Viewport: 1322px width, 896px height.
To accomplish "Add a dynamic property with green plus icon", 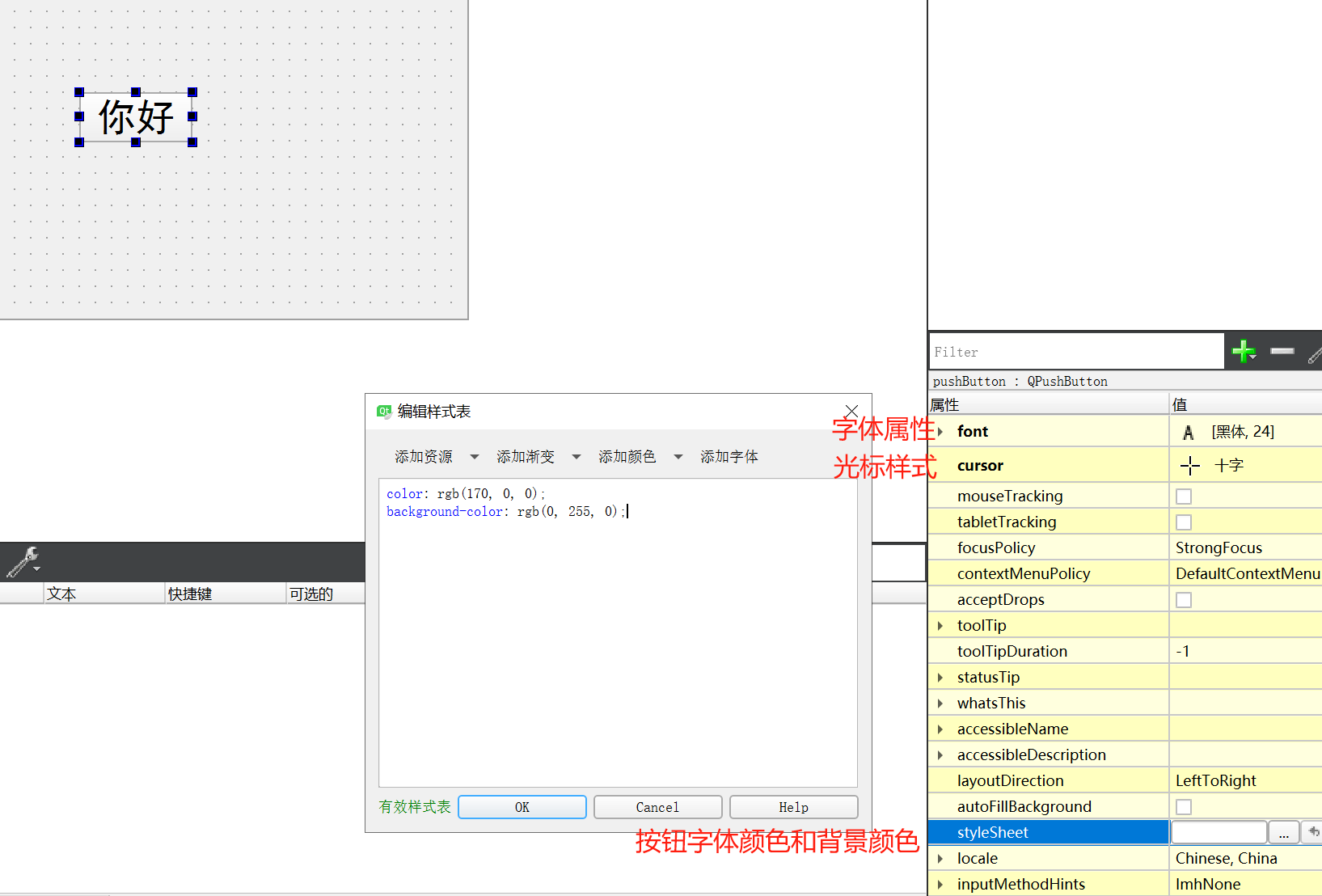I will 1244,351.
